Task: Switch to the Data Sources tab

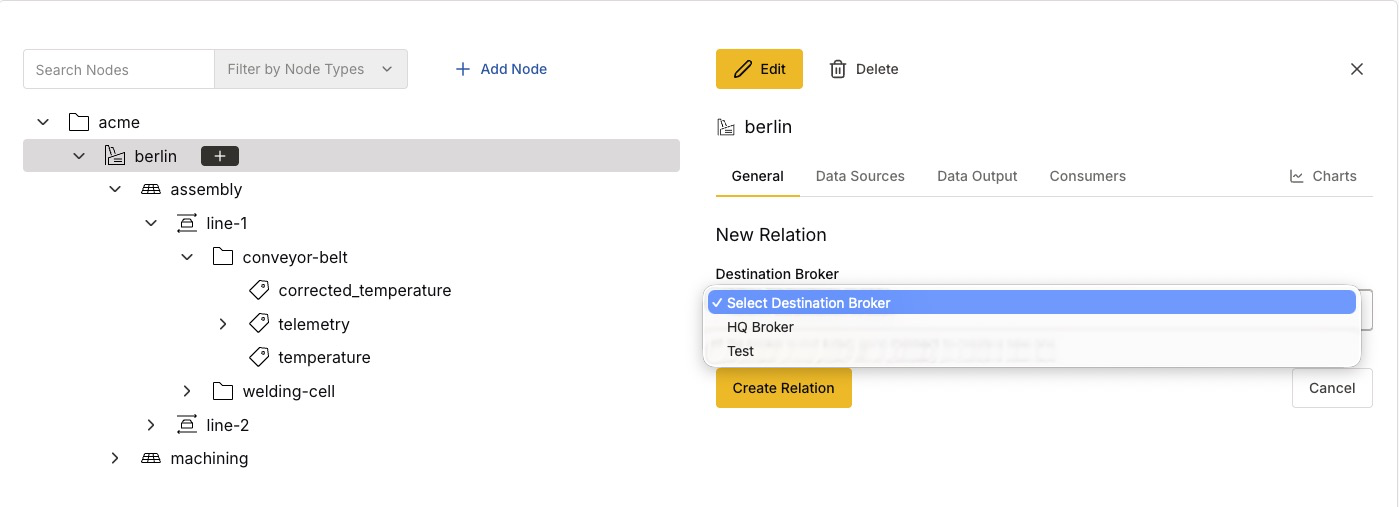Action: pyautogui.click(x=860, y=176)
